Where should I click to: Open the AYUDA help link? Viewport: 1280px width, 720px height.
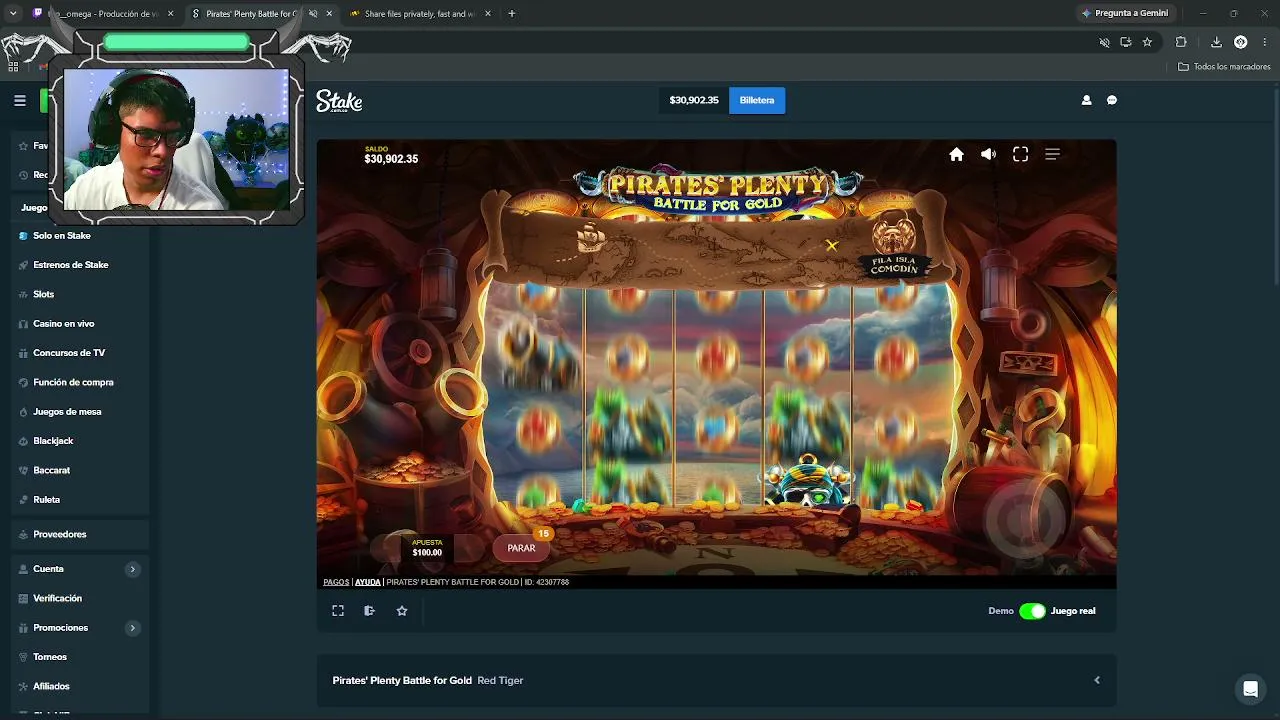tap(368, 582)
